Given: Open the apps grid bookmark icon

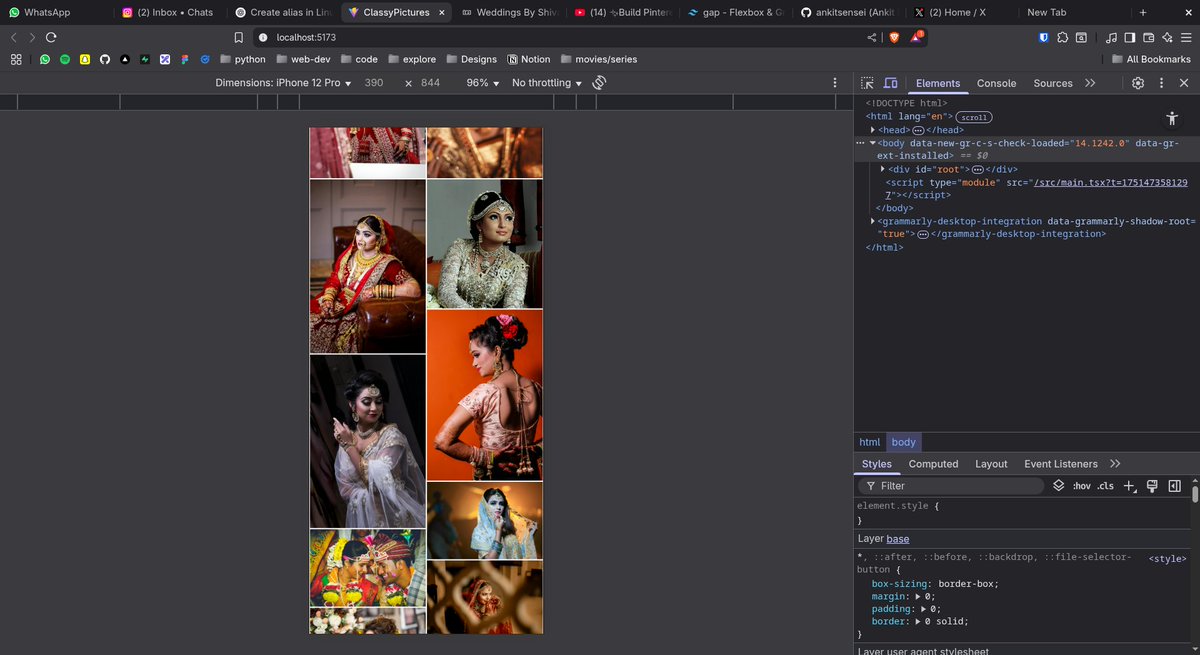Looking at the screenshot, I should (16, 59).
